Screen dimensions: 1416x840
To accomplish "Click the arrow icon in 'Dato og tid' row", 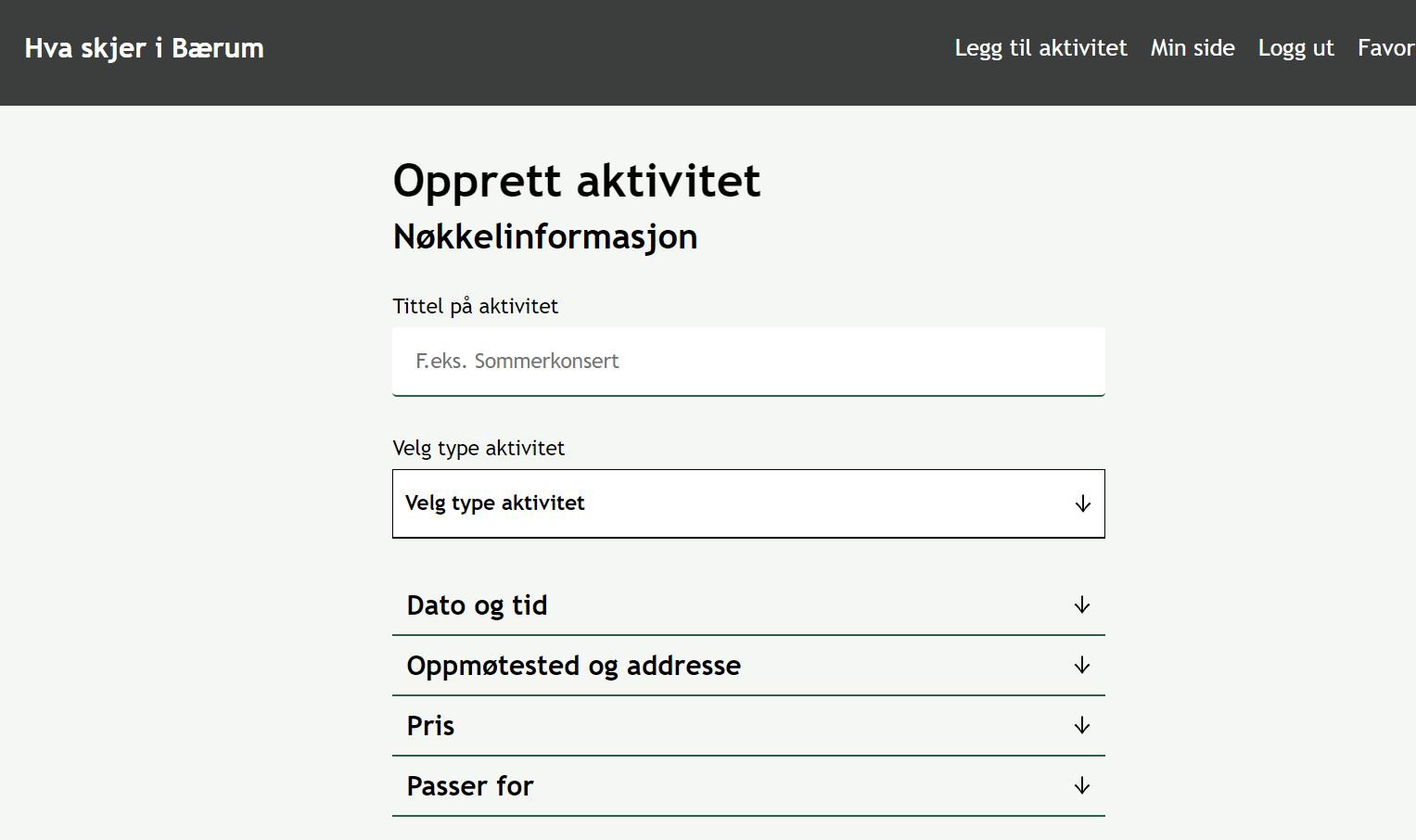I will (1081, 605).
